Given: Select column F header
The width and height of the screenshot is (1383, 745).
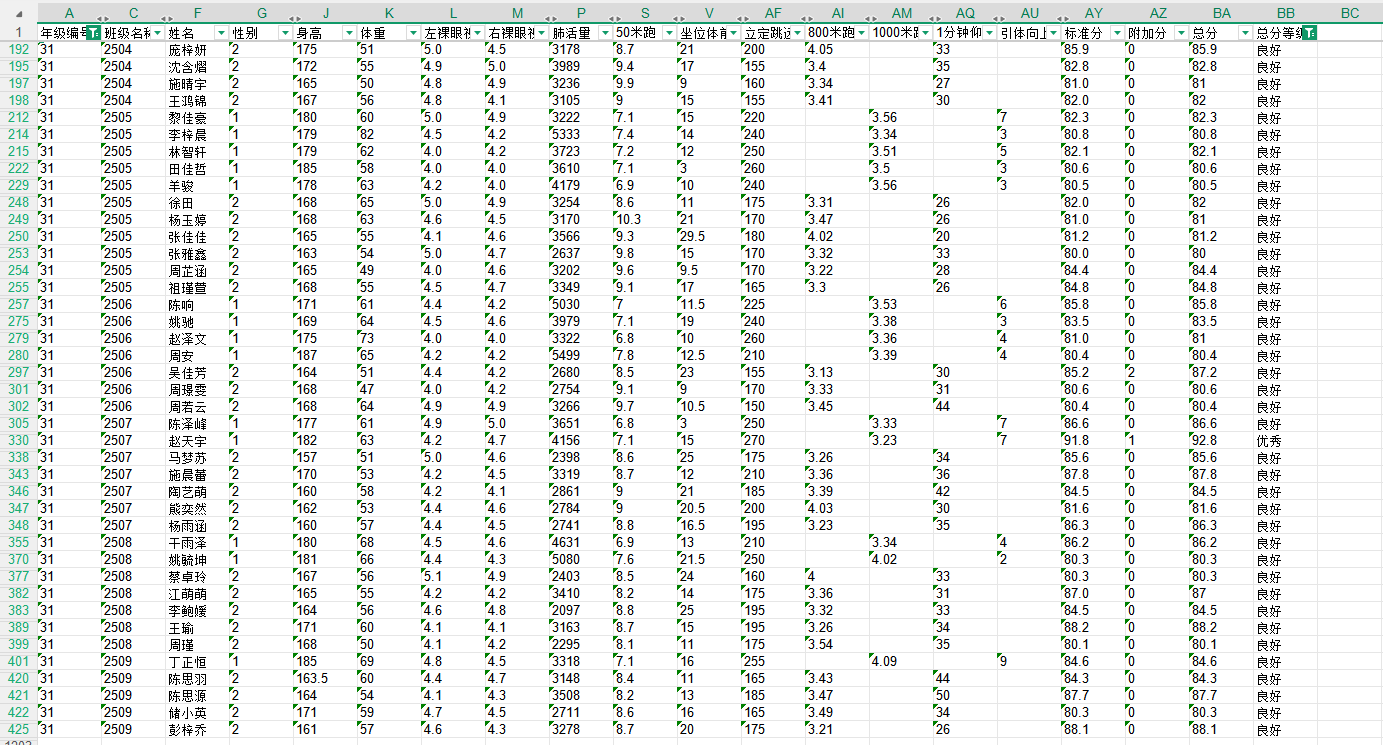Looking at the screenshot, I should point(197,12).
